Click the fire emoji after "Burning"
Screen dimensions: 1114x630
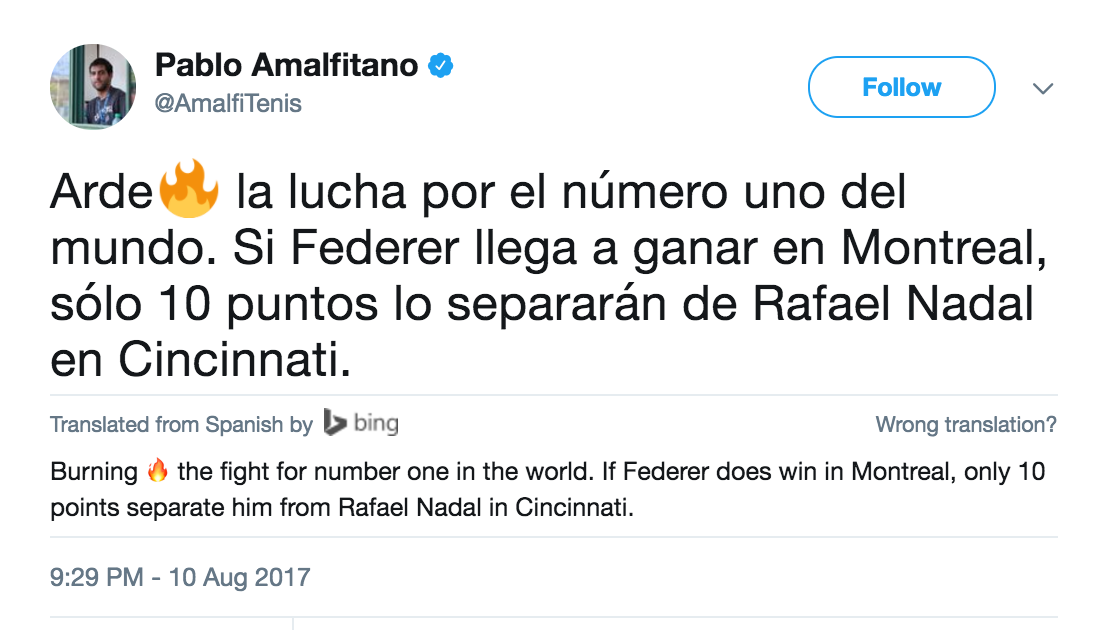pyautogui.click(x=157, y=471)
